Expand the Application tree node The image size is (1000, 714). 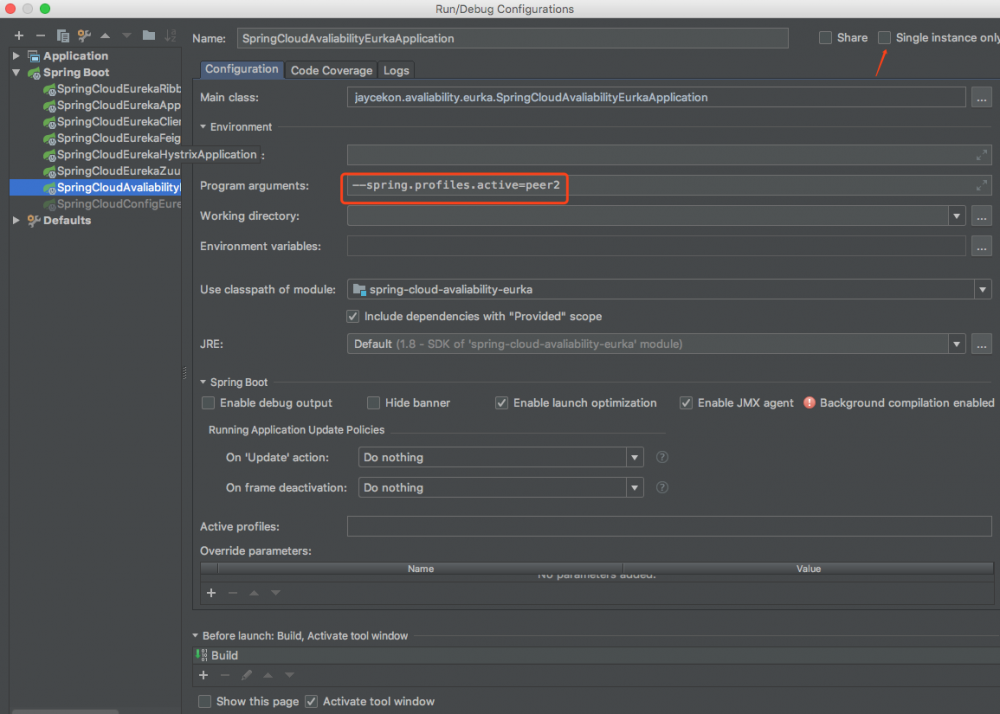pyautogui.click(x=16, y=56)
